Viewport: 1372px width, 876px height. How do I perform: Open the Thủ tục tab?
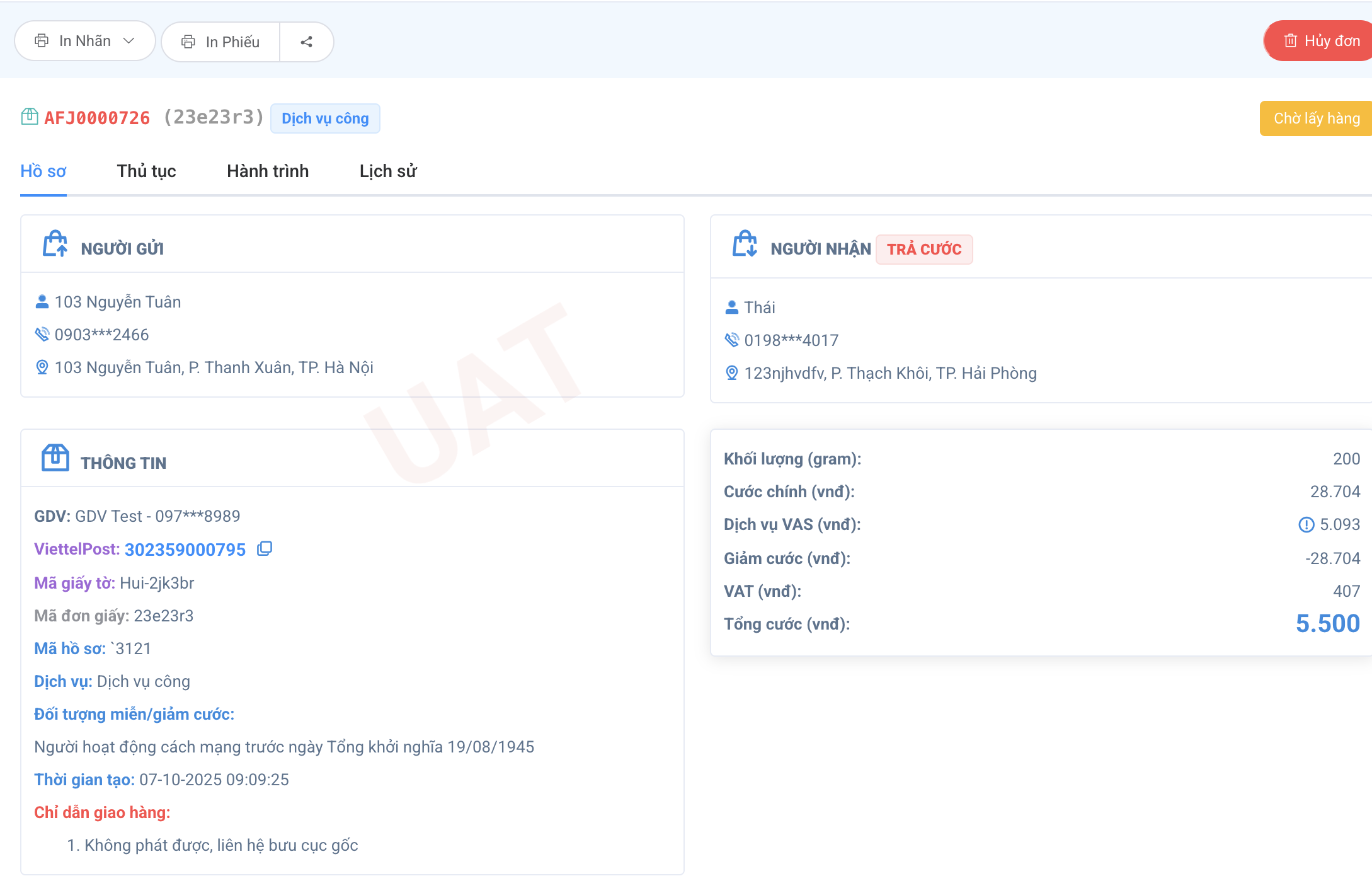[146, 171]
